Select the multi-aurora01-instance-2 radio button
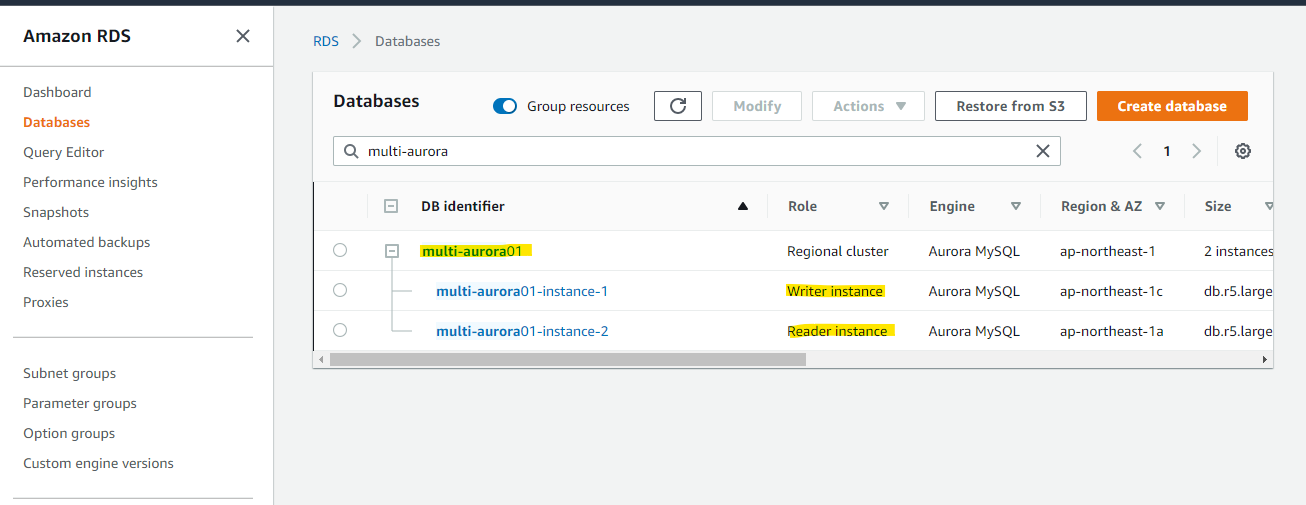Image resolution: width=1306 pixels, height=505 pixels. (340, 330)
